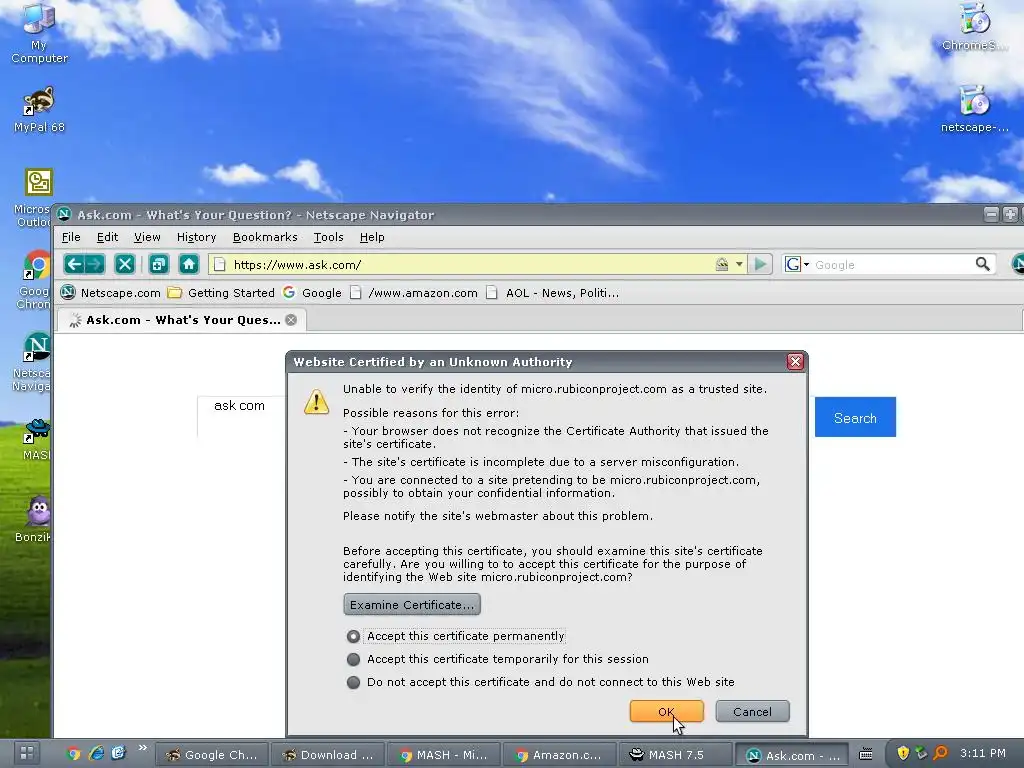The height and width of the screenshot is (768, 1024).
Task: Switch to MASH 7.5 taskbar window
Action: [x=675, y=755]
